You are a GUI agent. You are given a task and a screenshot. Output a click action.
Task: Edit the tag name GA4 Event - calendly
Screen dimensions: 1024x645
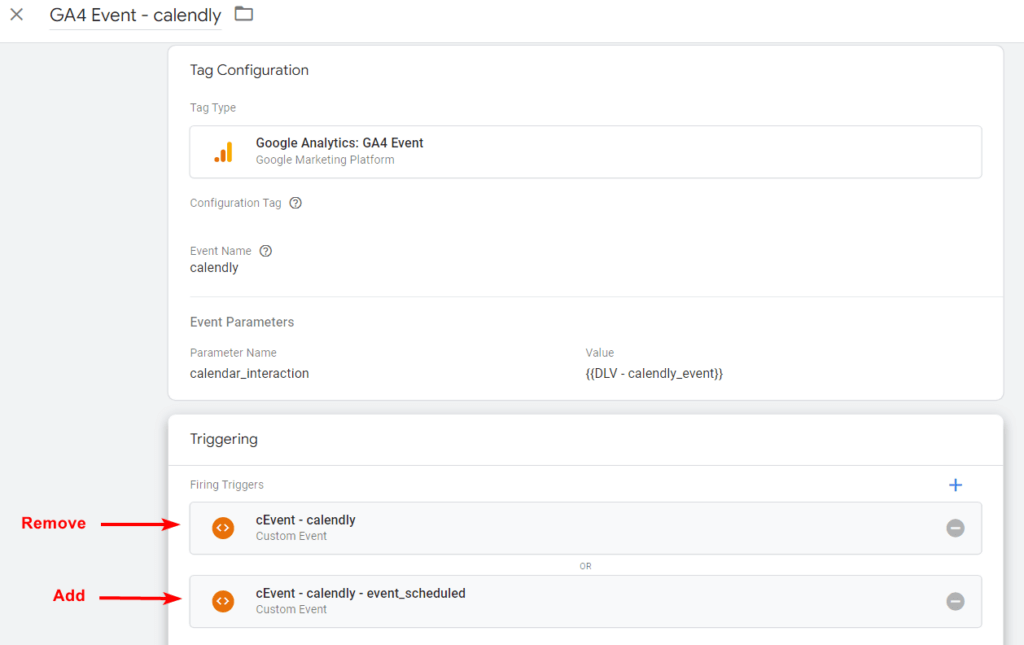[x=135, y=15]
